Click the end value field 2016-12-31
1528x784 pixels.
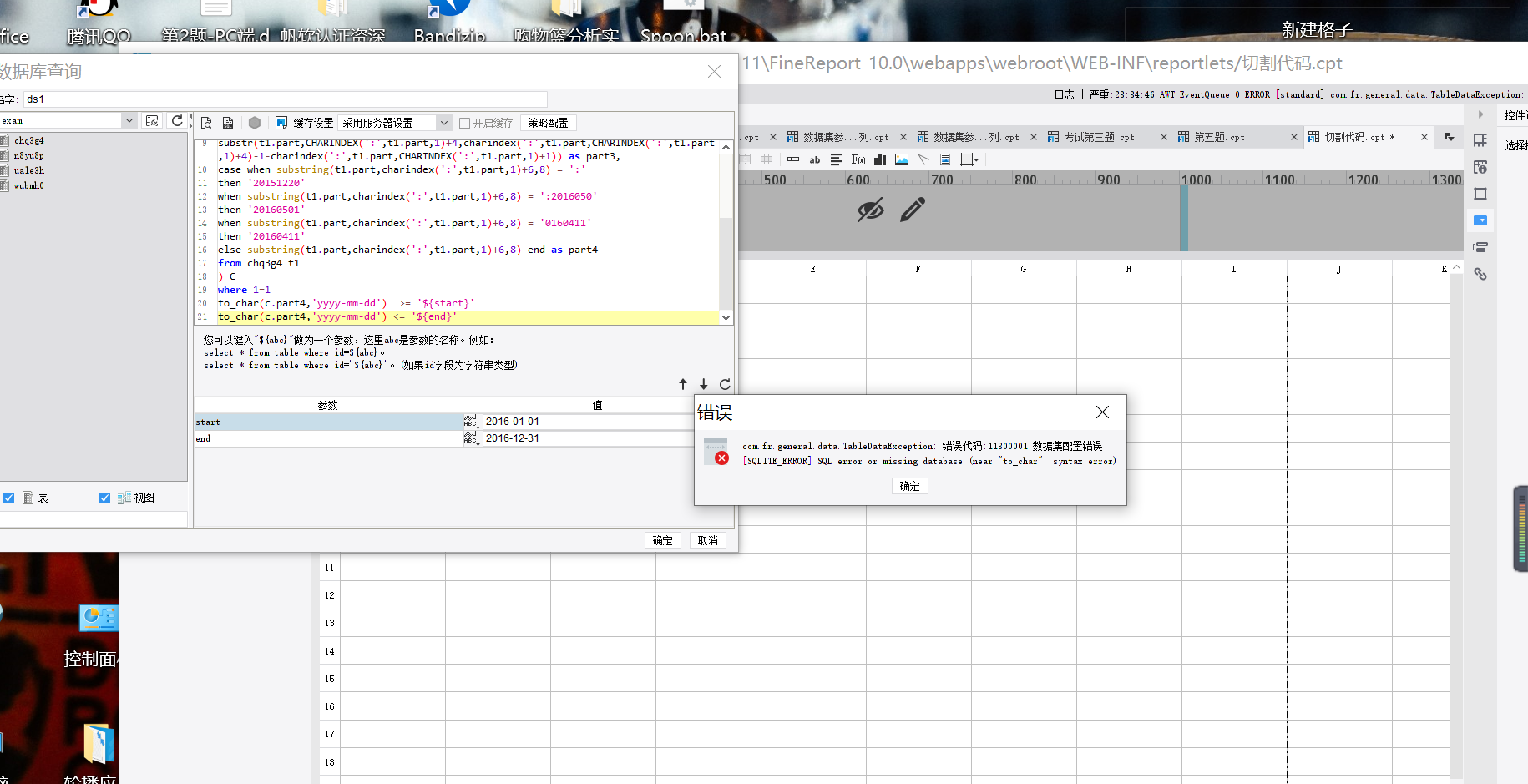587,438
